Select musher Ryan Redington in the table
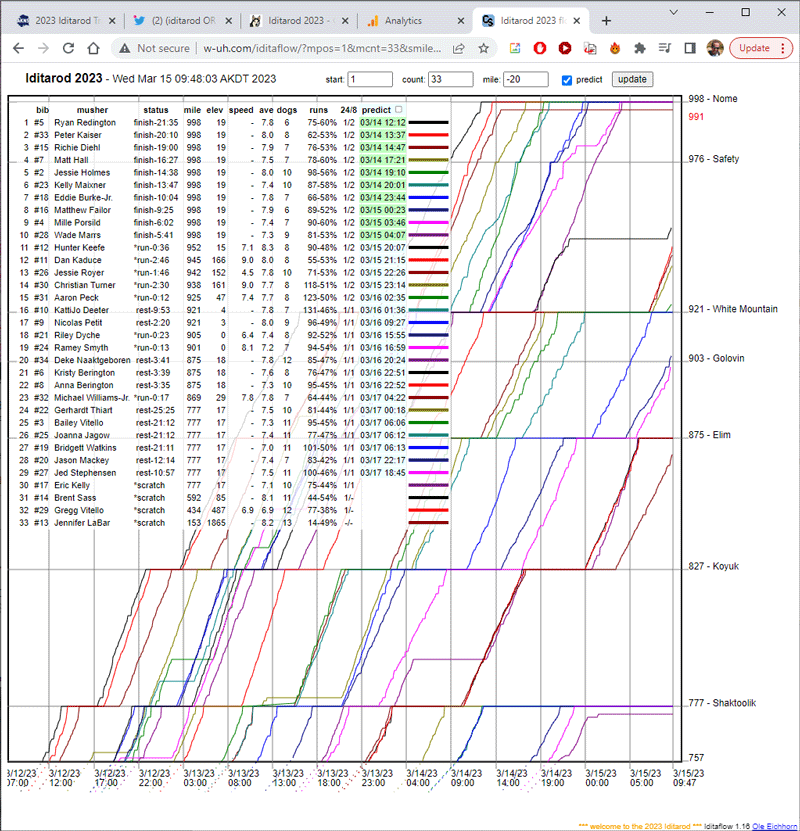Image resolution: width=800 pixels, height=831 pixels. [x=85, y=123]
